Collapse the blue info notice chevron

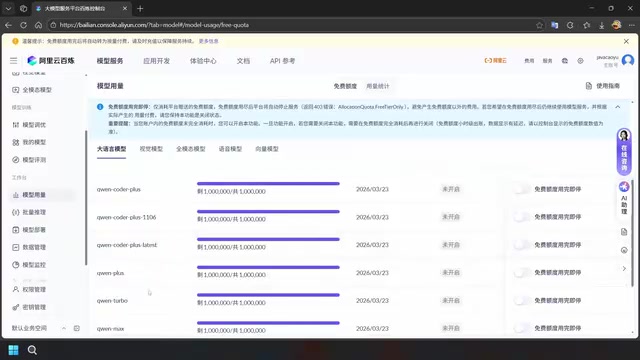tap(618, 107)
